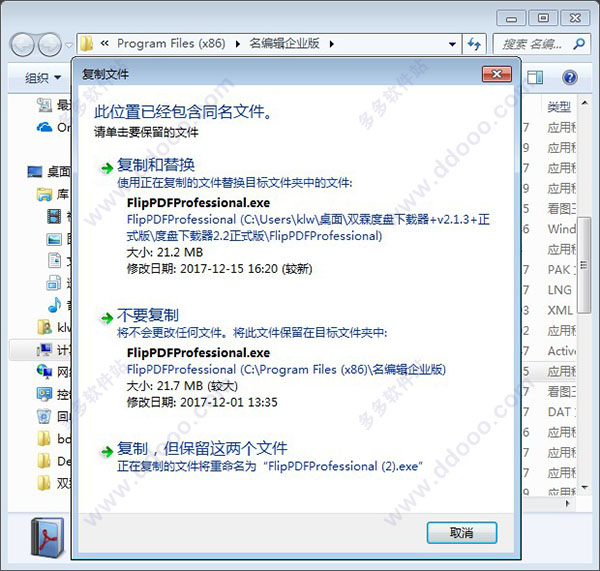Viewport: 600px width, 571px height.
Task: Select the LNG type row in file list
Action: click(549, 290)
